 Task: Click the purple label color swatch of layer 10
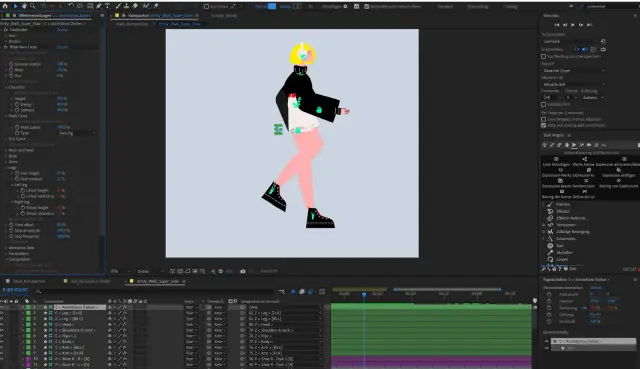click(28, 359)
